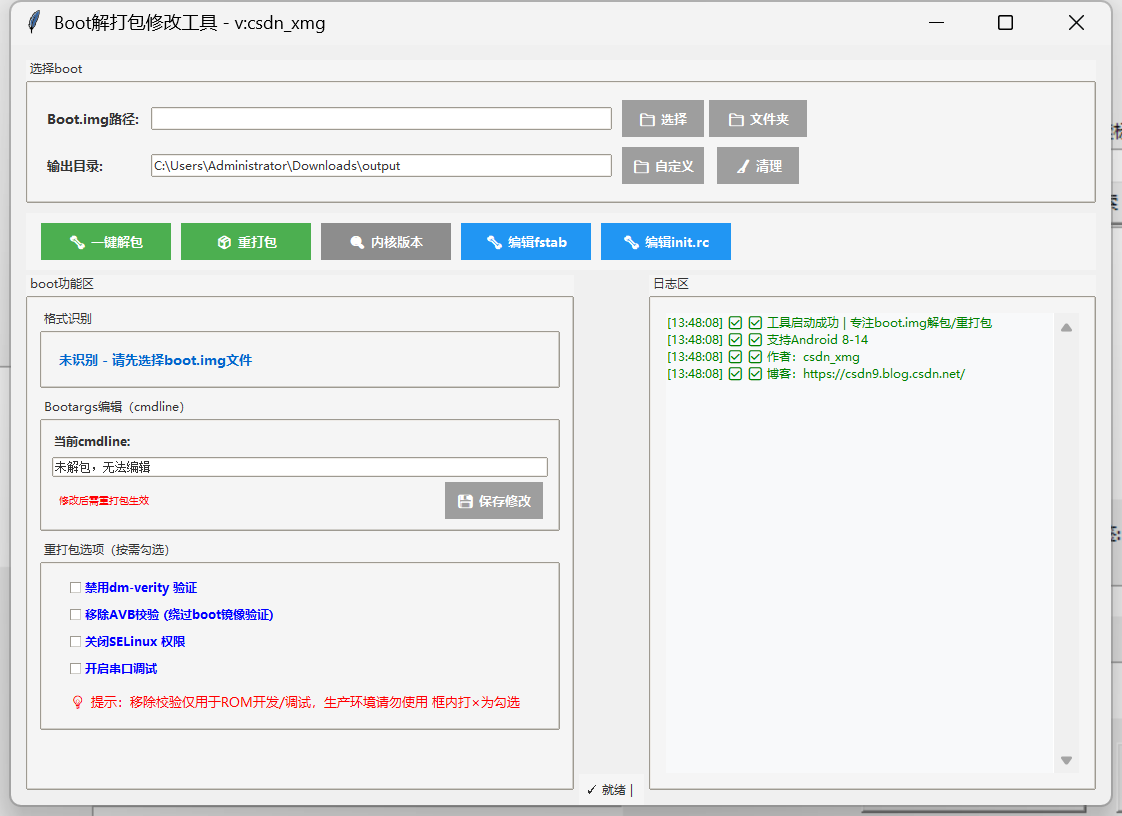Screen dimensions: 1122x816
Task: Check 移除AVB校验 to bypass boot verification
Action: click(x=75, y=614)
